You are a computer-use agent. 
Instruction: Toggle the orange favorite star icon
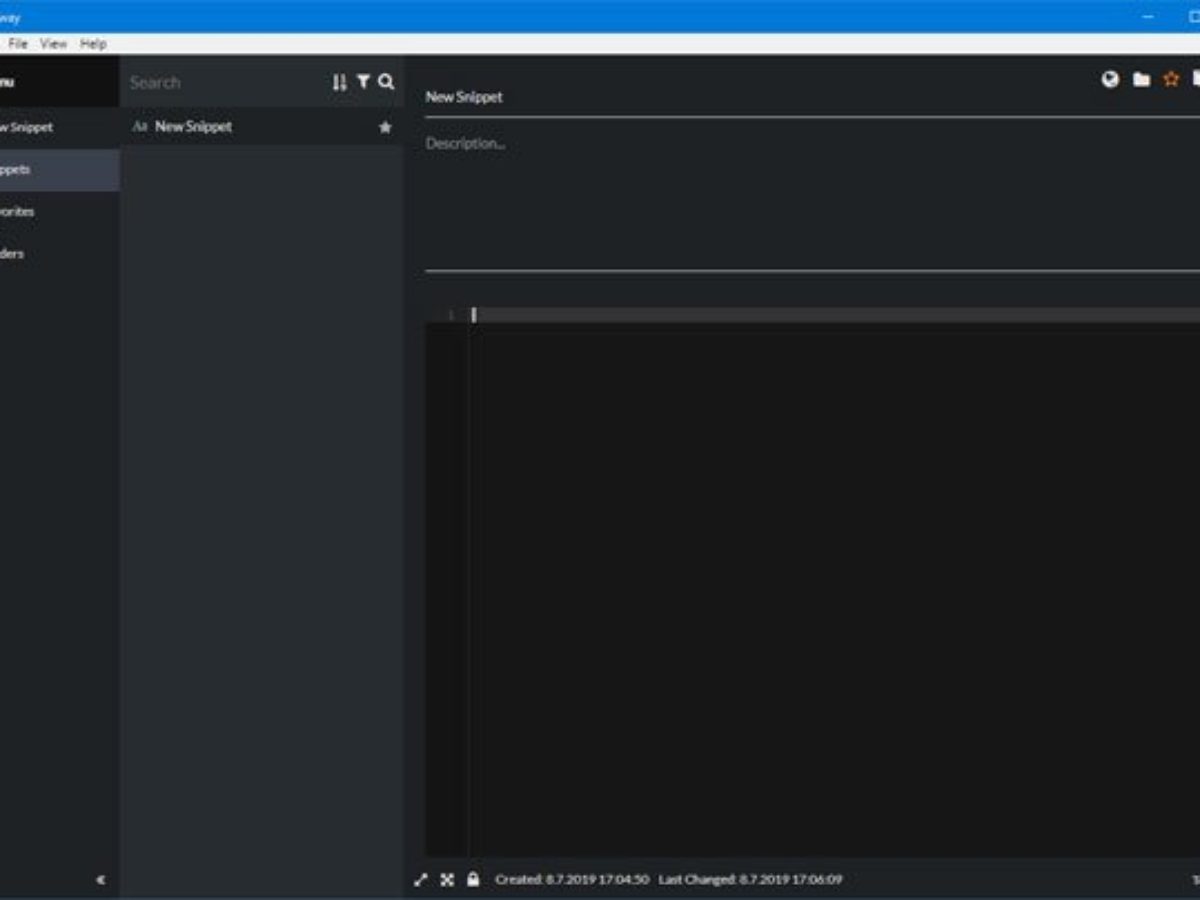coord(1171,79)
